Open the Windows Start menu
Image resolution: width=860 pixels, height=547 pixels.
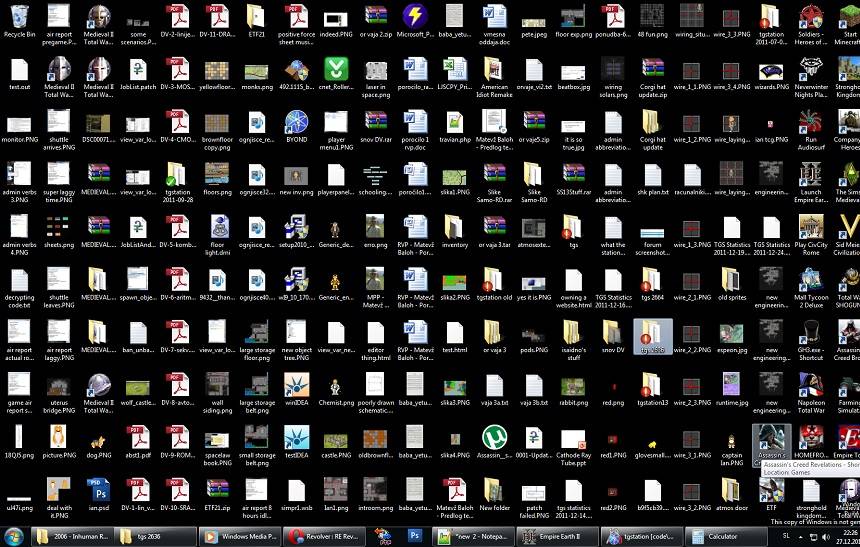pos(14,536)
